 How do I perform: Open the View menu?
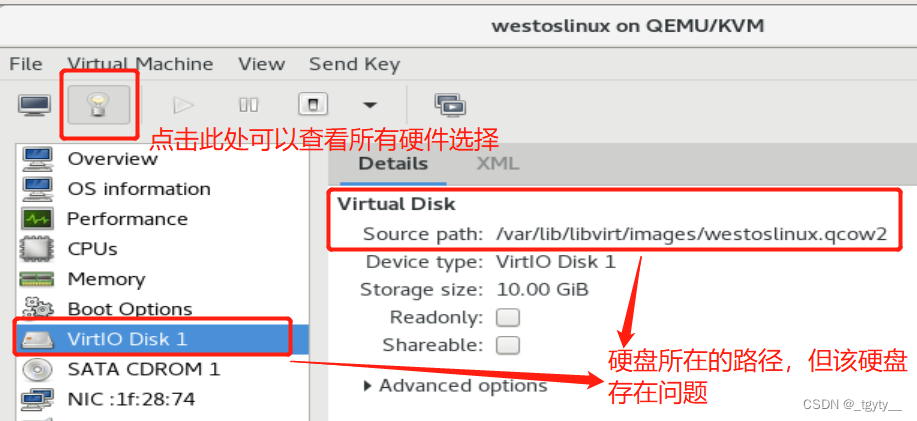click(261, 64)
